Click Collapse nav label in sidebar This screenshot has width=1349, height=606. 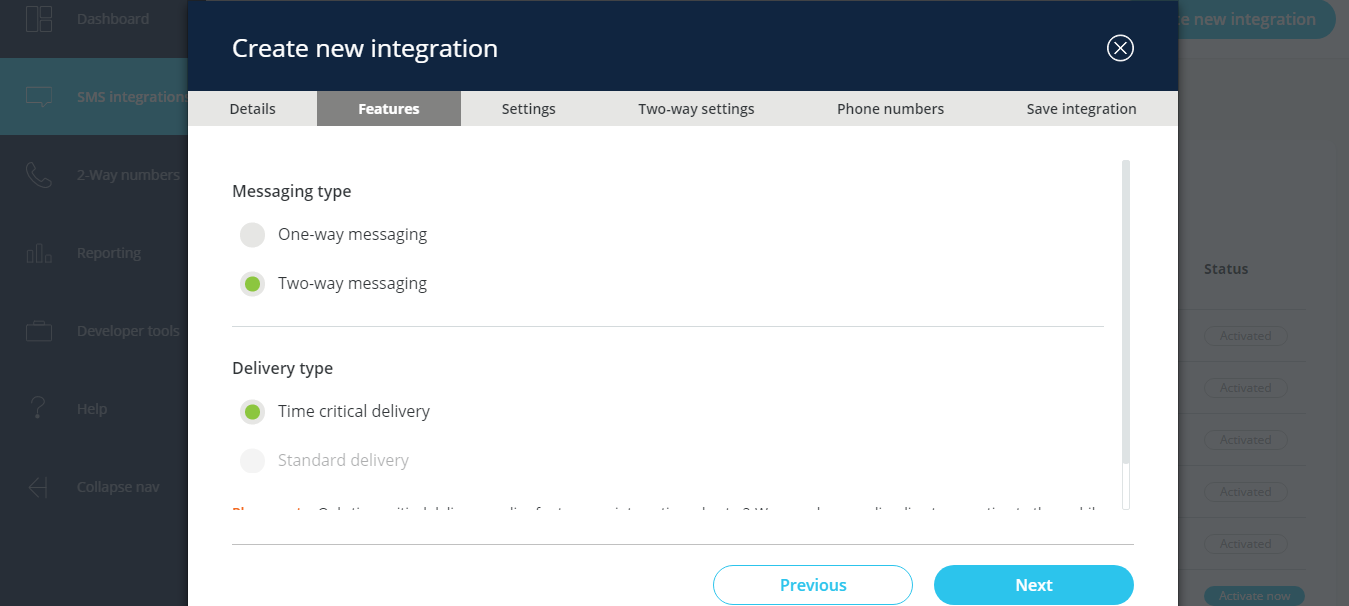pos(118,487)
